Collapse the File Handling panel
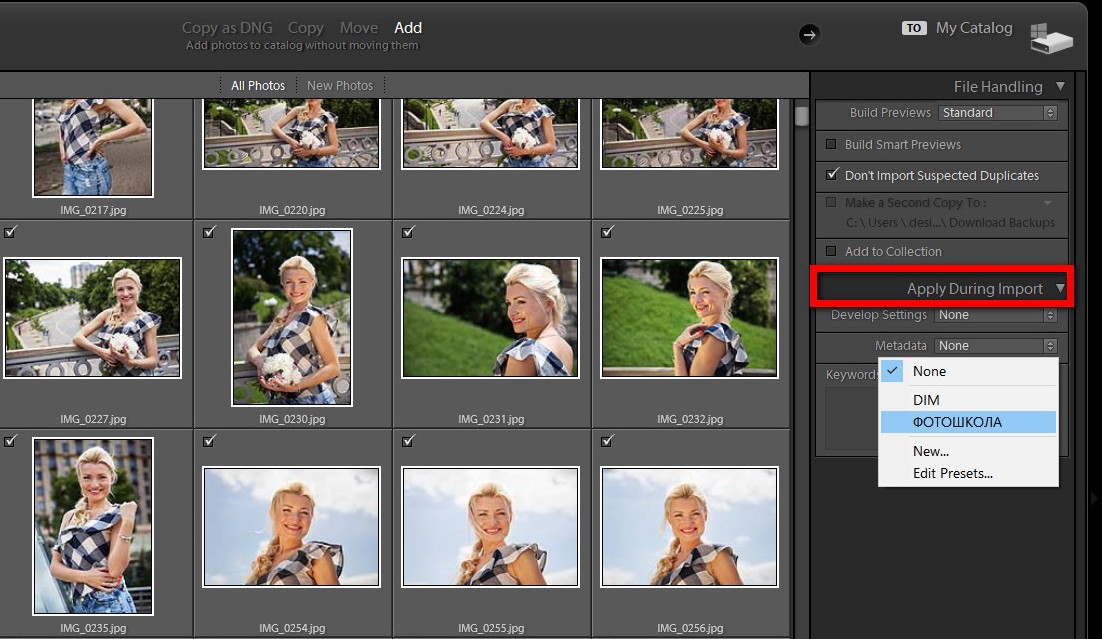The width and height of the screenshot is (1102, 639). 1060,86
